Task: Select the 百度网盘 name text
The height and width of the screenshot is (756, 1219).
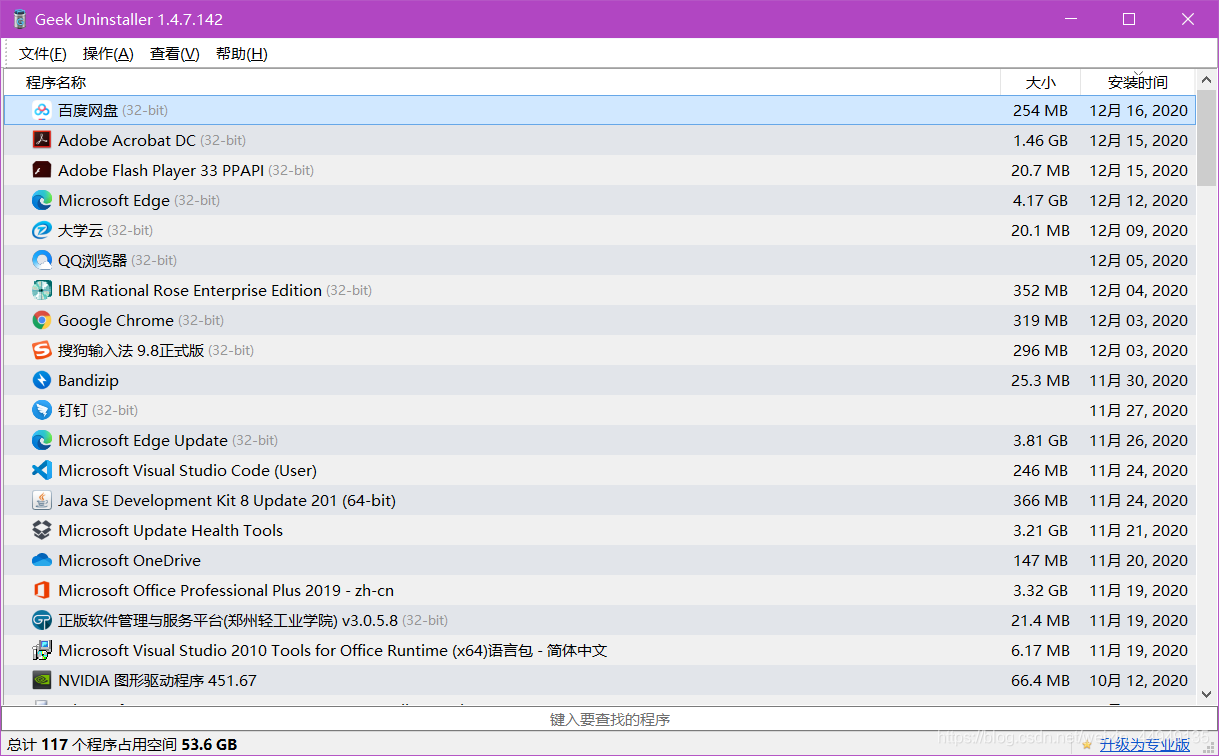Action: coord(88,110)
